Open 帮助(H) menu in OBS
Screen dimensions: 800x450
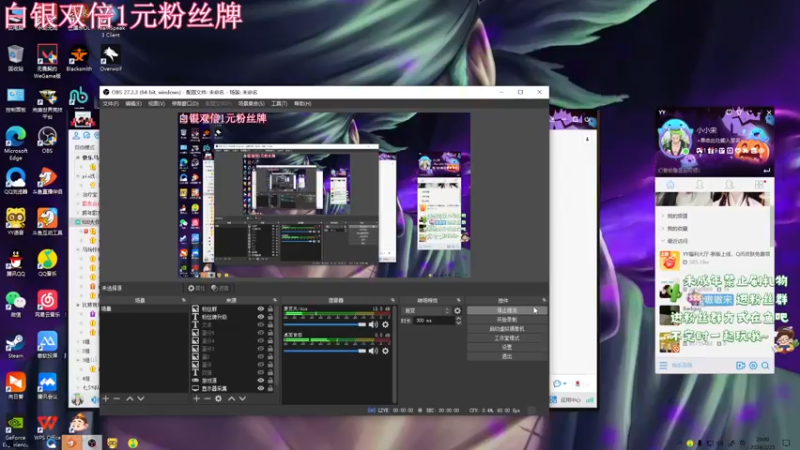coord(302,104)
